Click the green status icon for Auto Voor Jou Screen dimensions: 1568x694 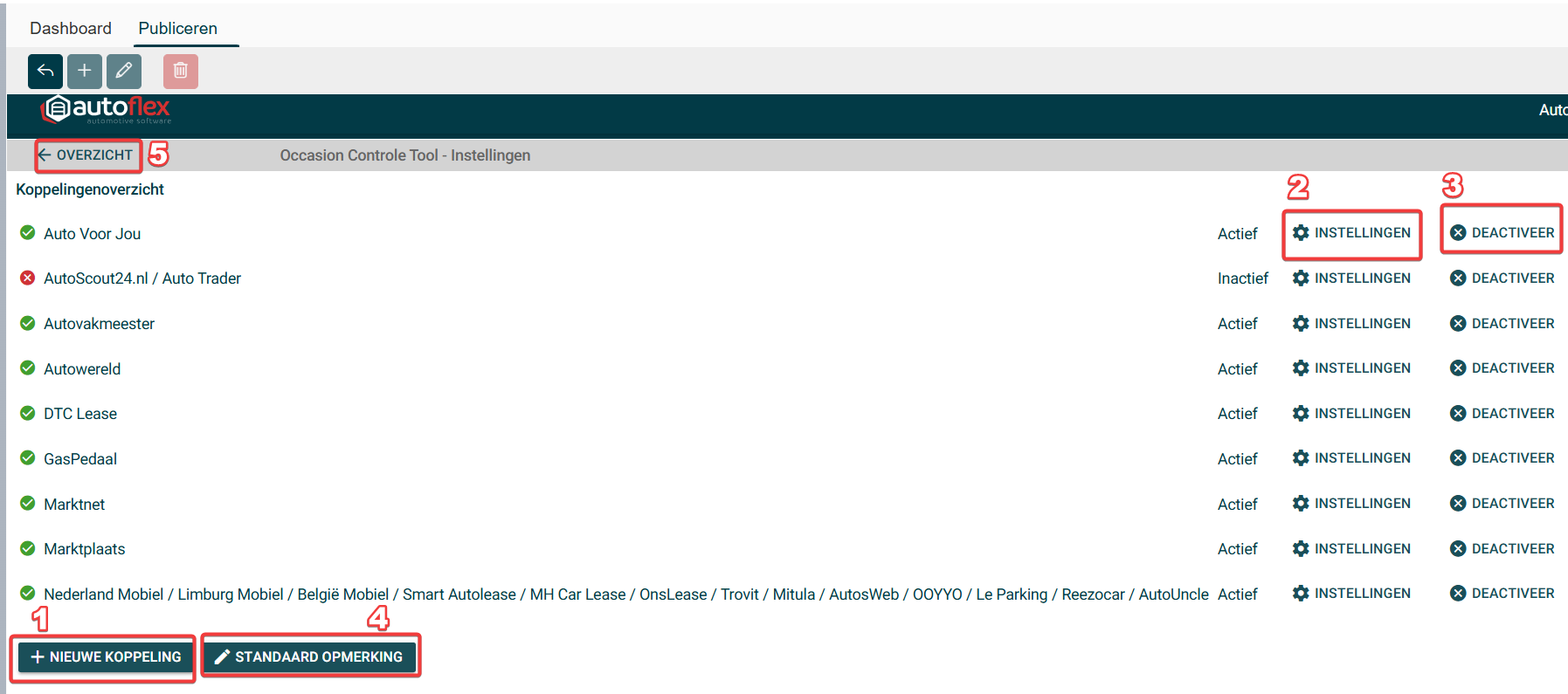click(x=28, y=233)
